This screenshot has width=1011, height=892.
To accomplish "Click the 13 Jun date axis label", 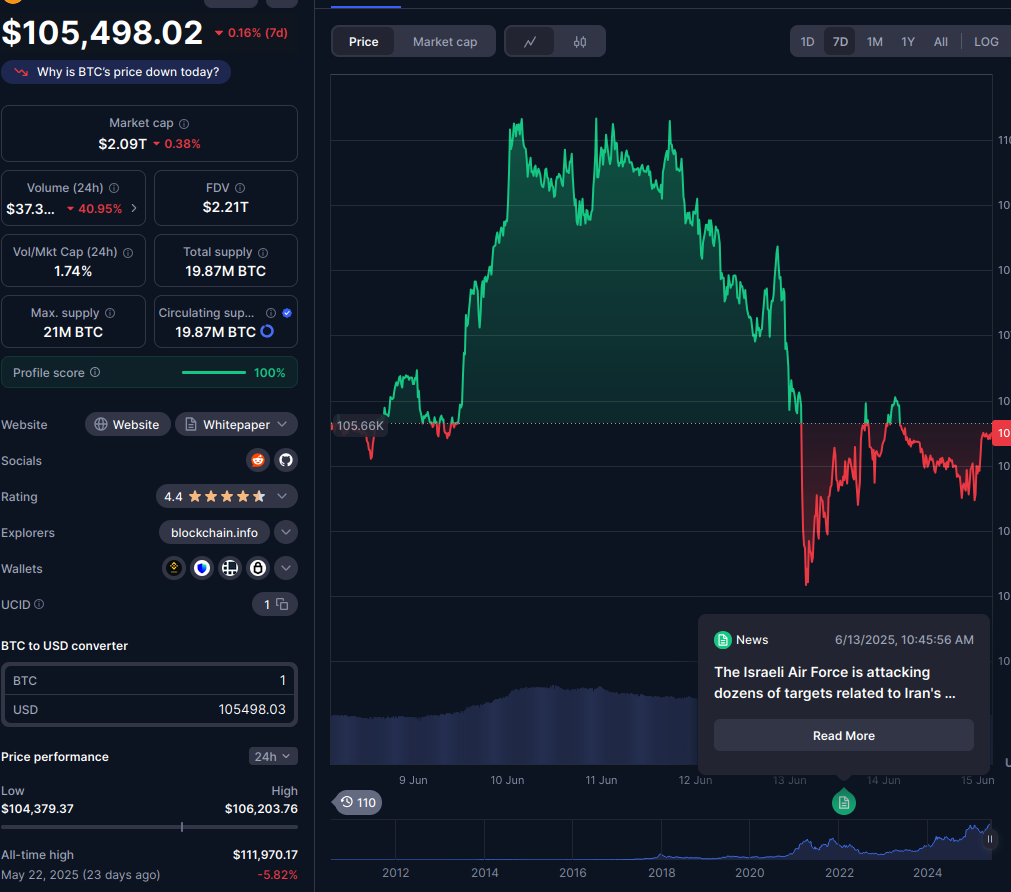I will (789, 780).
